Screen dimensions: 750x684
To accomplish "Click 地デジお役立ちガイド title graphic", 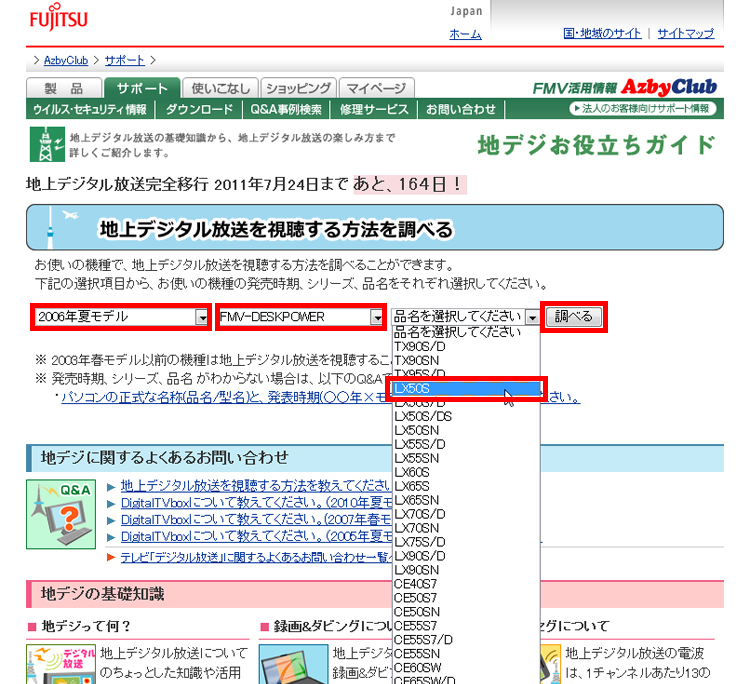I will [x=596, y=144].
